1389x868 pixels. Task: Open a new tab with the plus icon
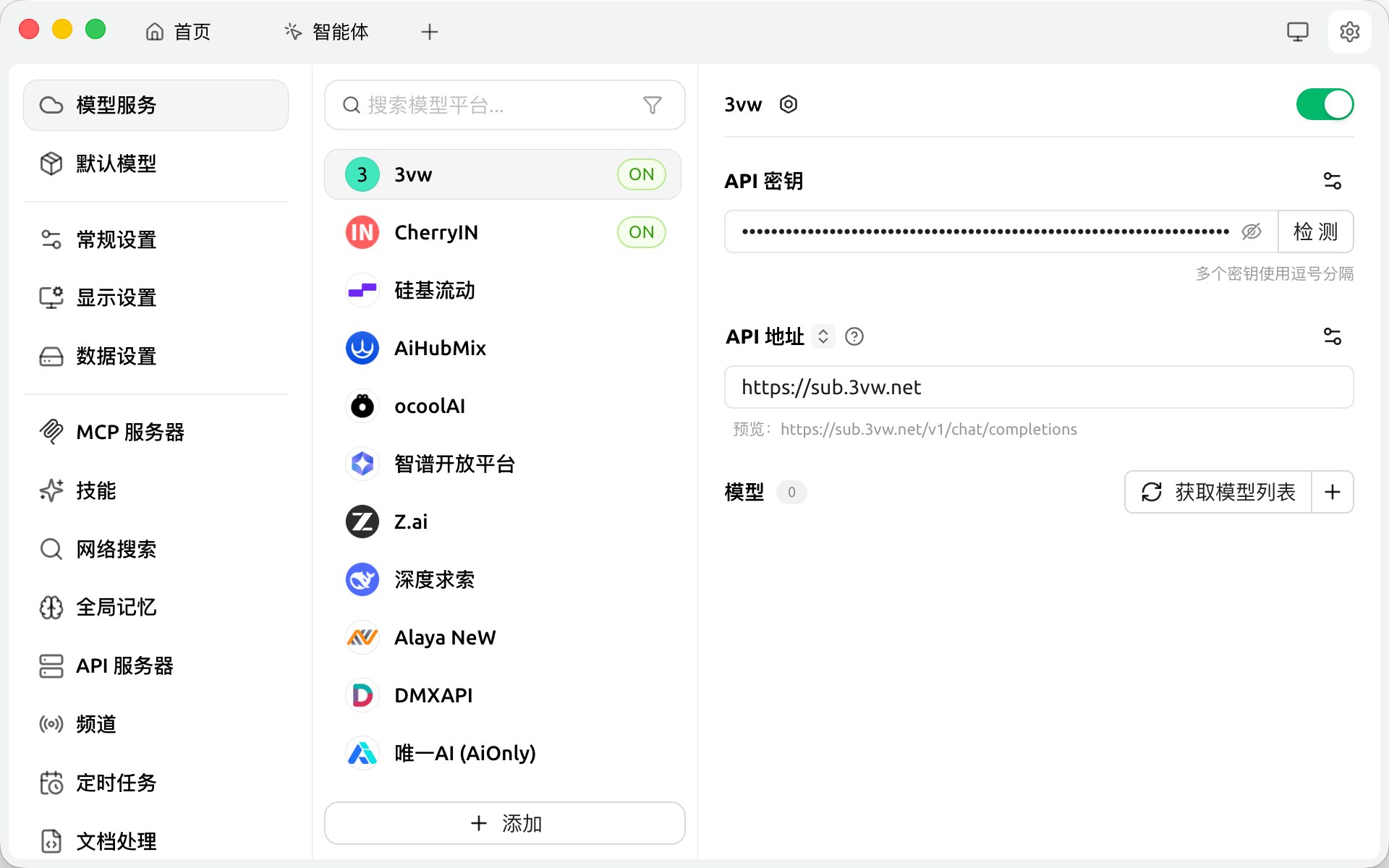430,32
